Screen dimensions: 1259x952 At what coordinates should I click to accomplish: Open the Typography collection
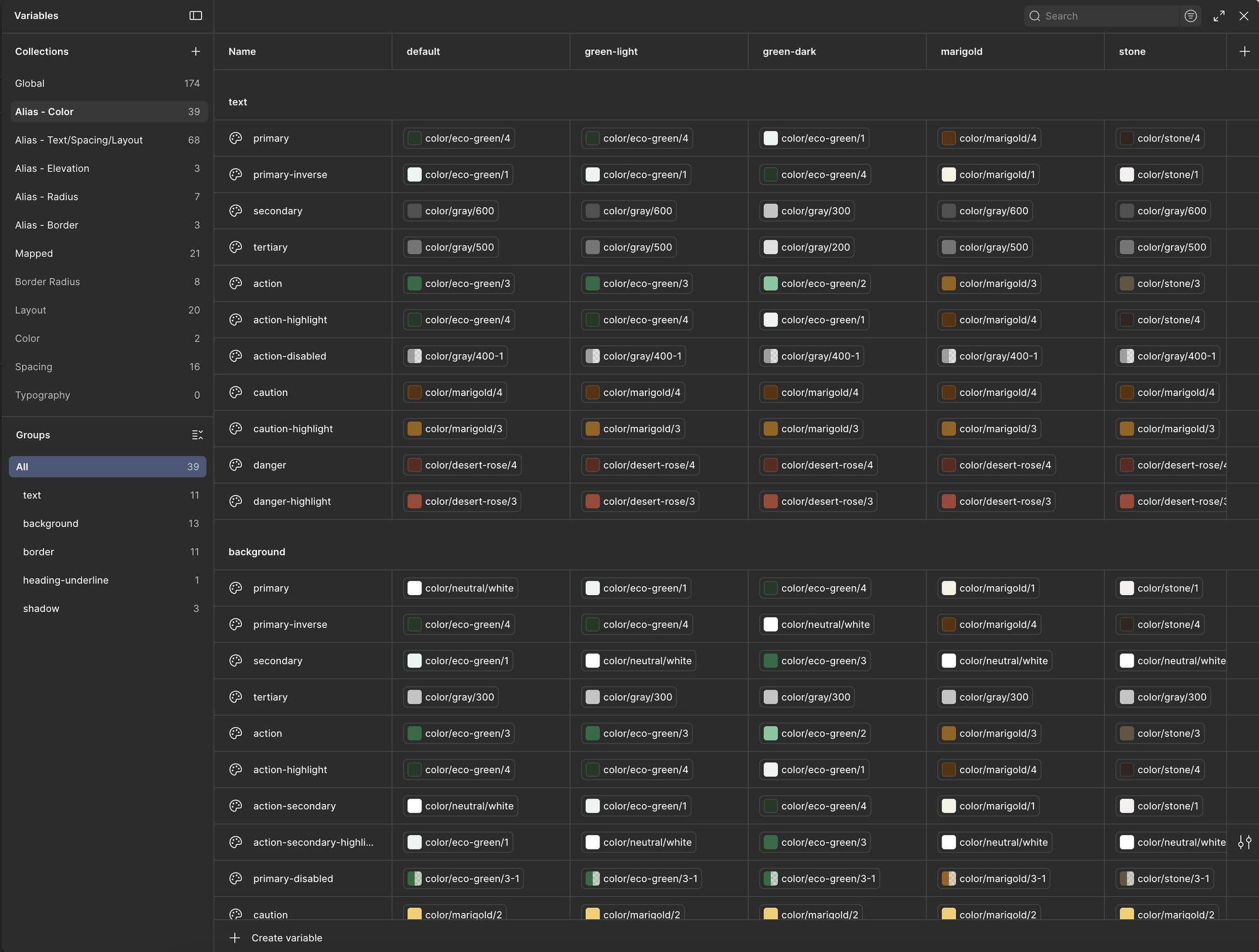(108, 395)
